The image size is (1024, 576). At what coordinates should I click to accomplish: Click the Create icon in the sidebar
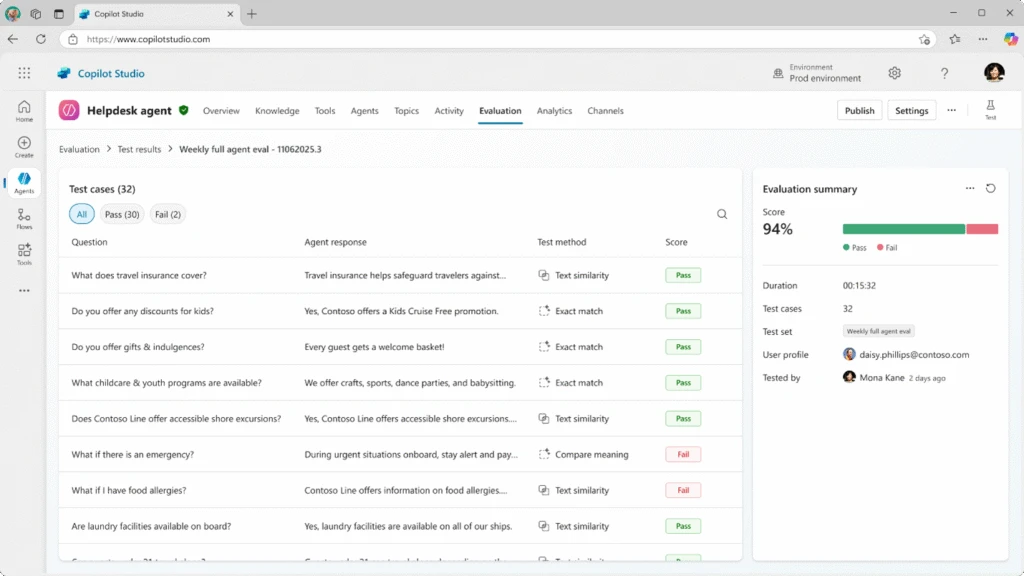(23, 145)
